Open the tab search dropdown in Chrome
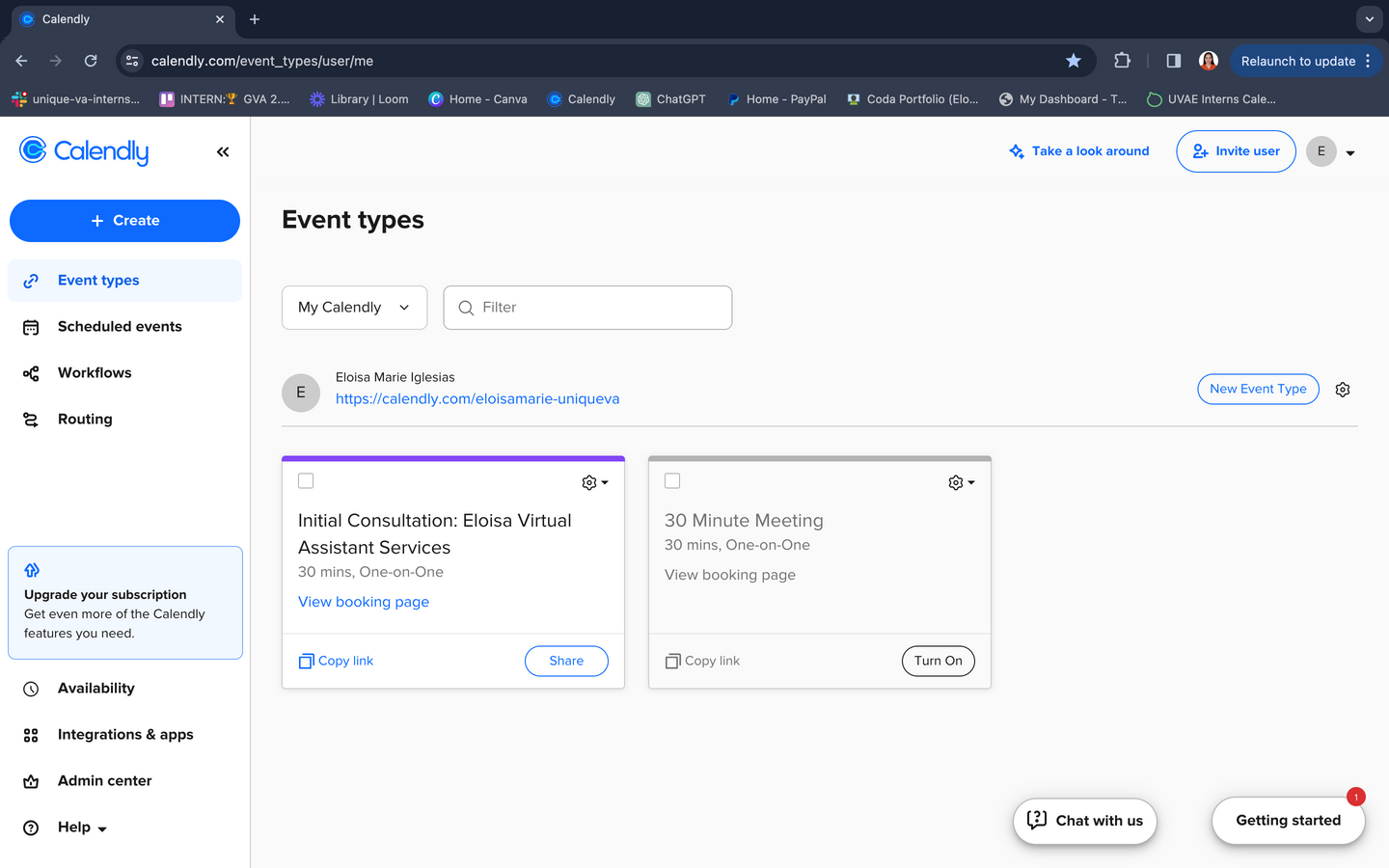This screenshot has width=1389, height=868. pyautogui.click(x=1369, y=19)
